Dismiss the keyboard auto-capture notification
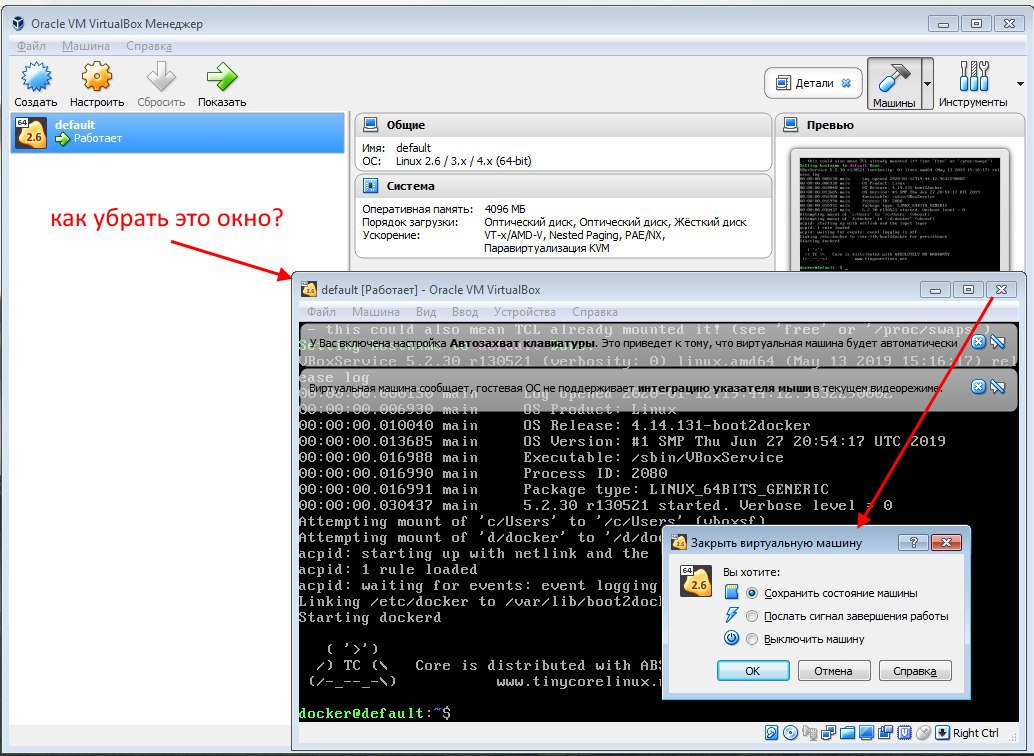 [x=979, y=342]
